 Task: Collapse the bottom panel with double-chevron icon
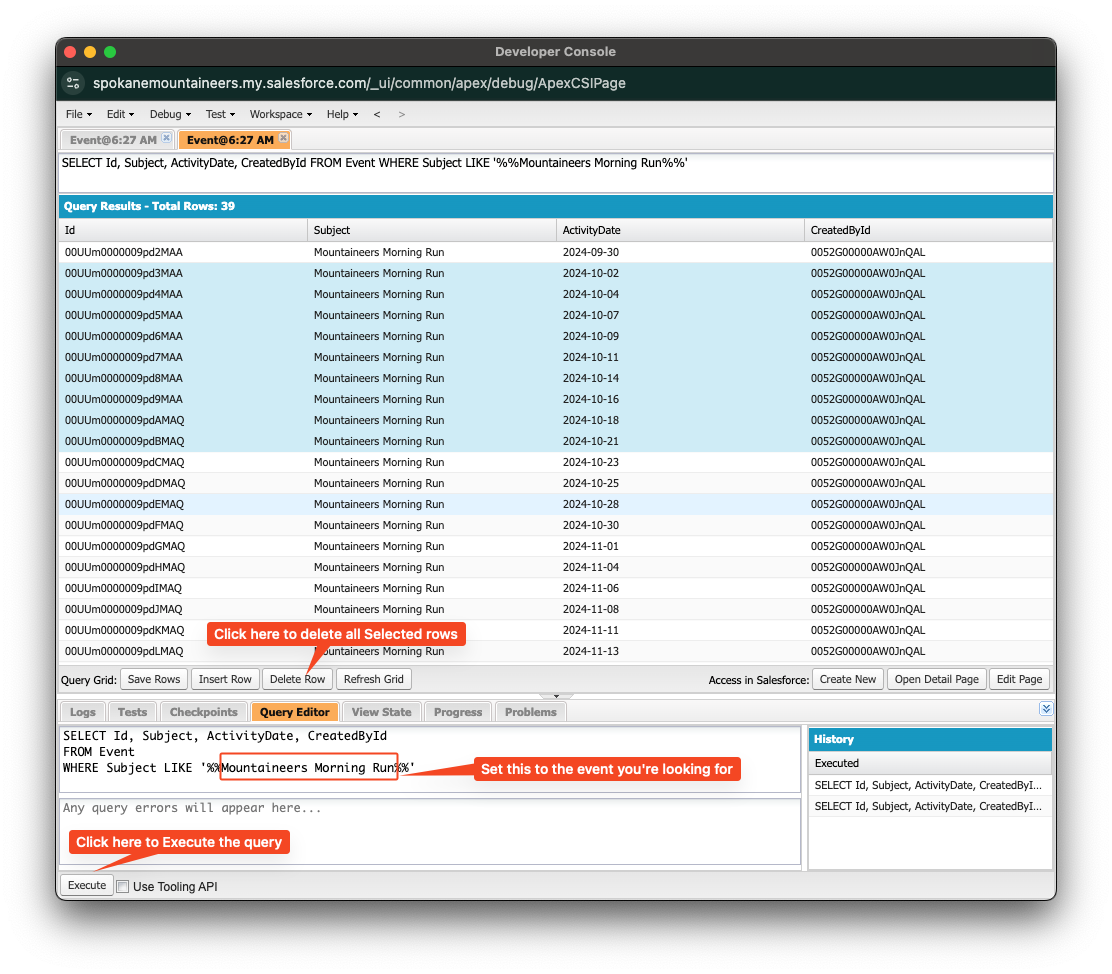pyautogui.click(x=1046, y=709)
